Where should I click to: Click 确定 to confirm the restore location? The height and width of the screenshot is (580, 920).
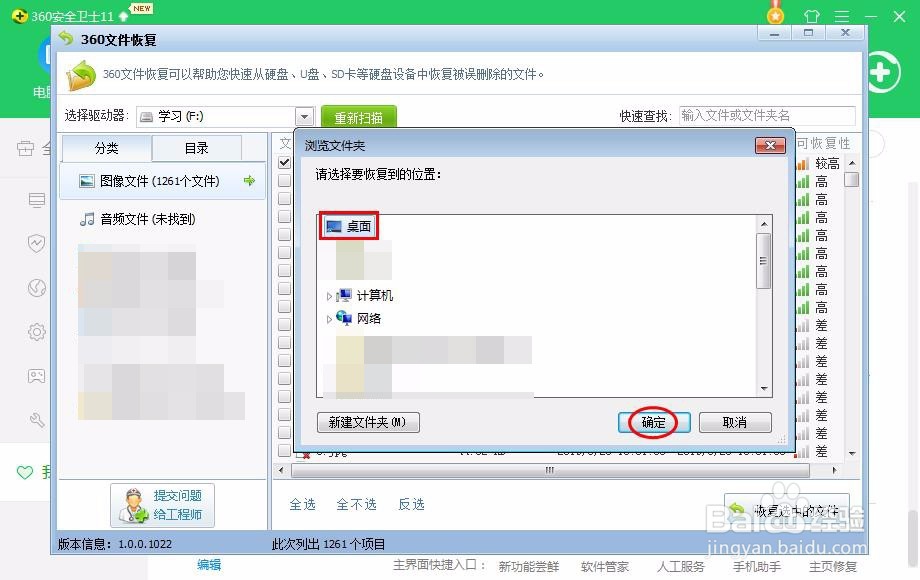click(654, 422)
